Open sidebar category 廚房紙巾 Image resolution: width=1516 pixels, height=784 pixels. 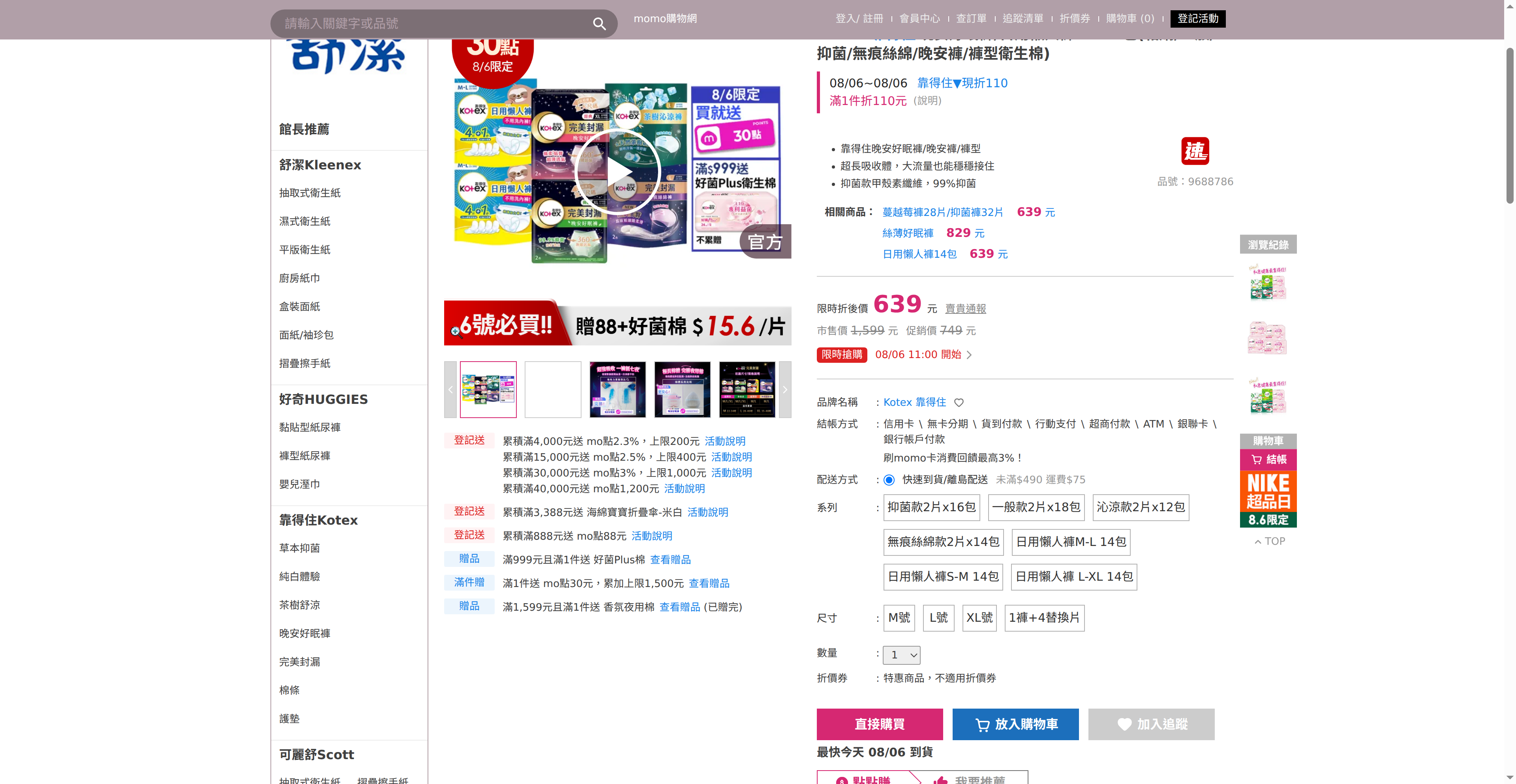tap(300, 278)
